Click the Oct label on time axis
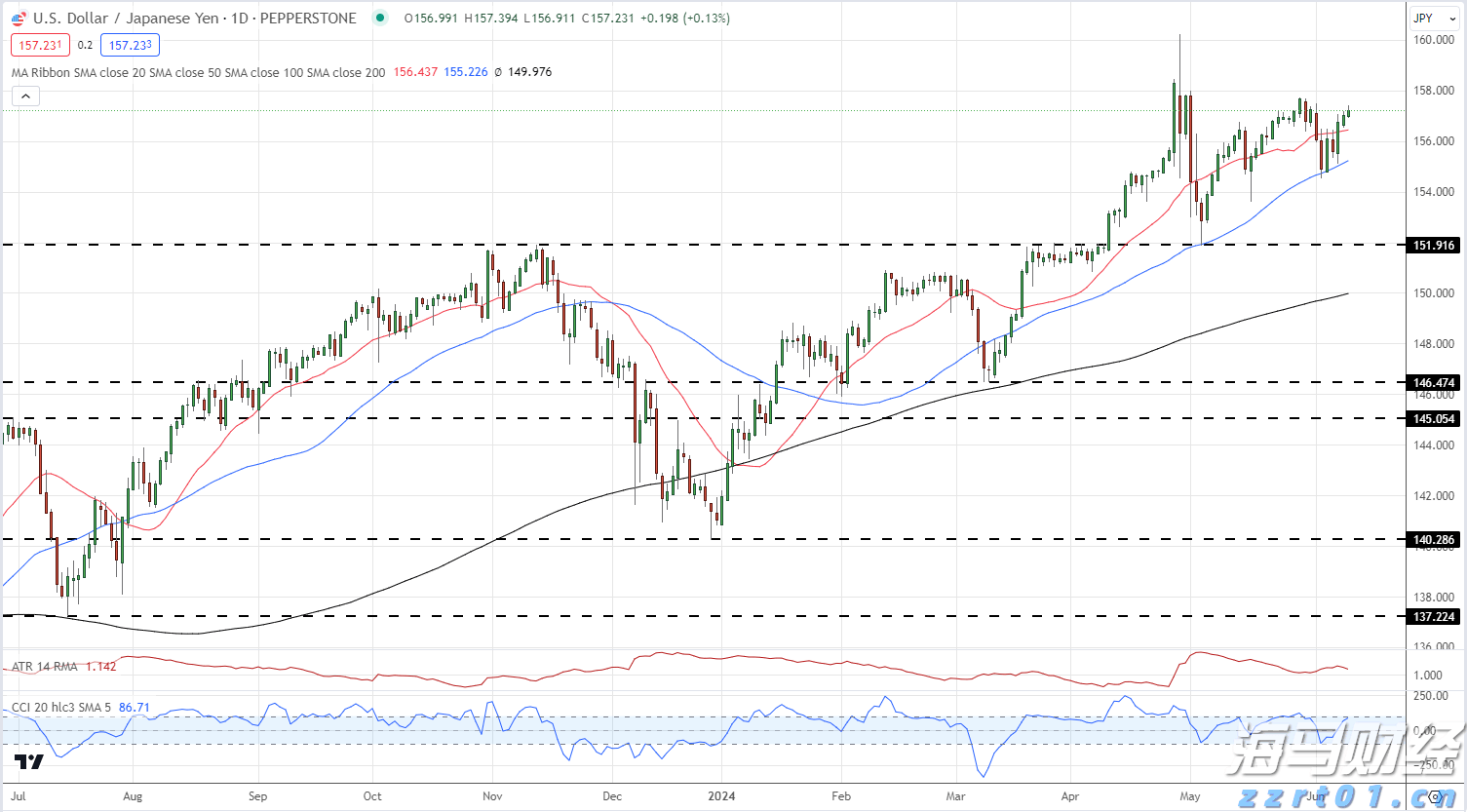Screen dimensions: 1467x812 (372, 796)
